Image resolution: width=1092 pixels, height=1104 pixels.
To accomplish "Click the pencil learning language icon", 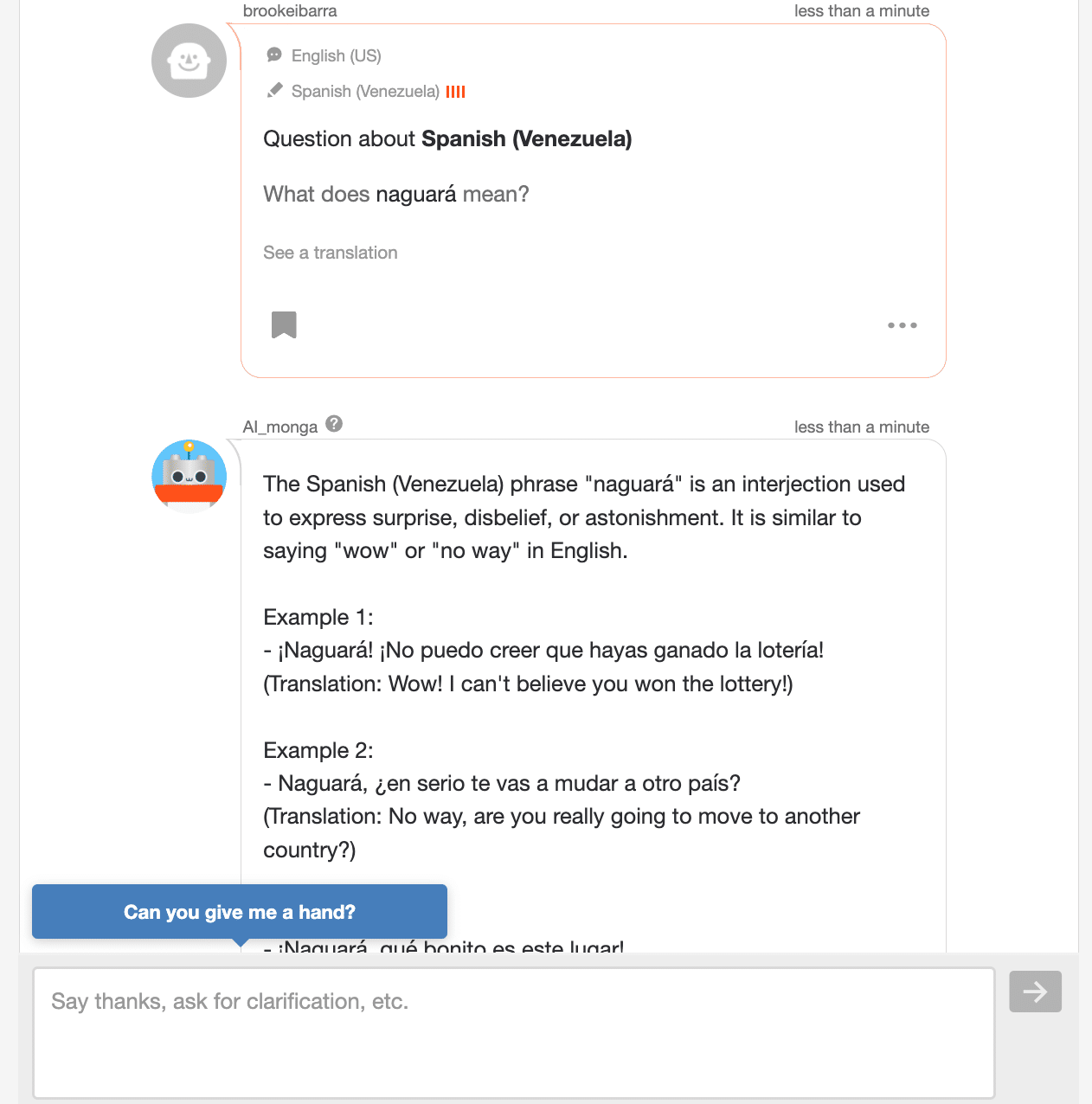I will [x=274, y=91].
